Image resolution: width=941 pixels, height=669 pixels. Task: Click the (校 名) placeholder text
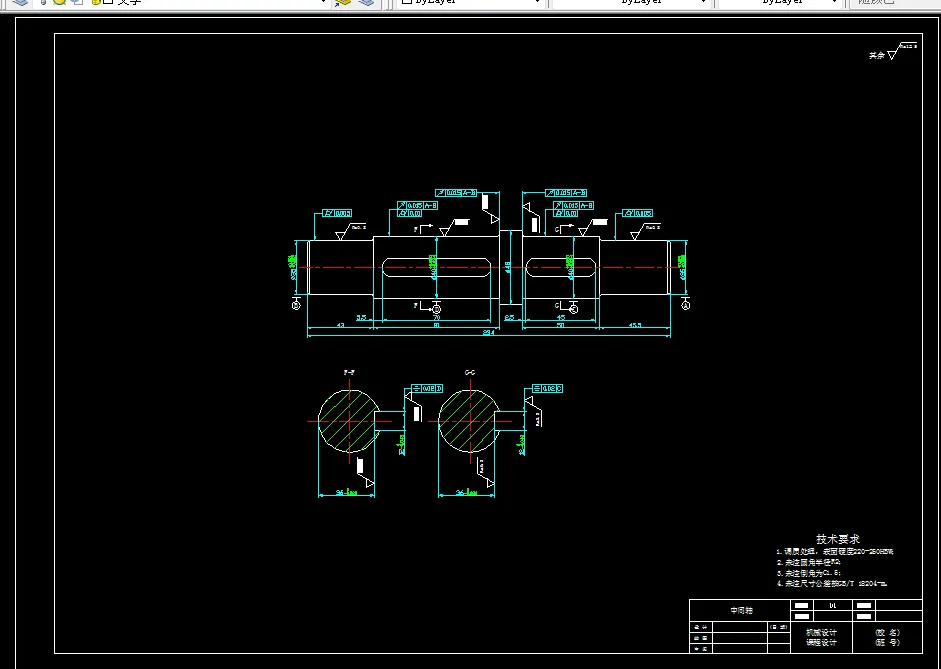(888, 632)
